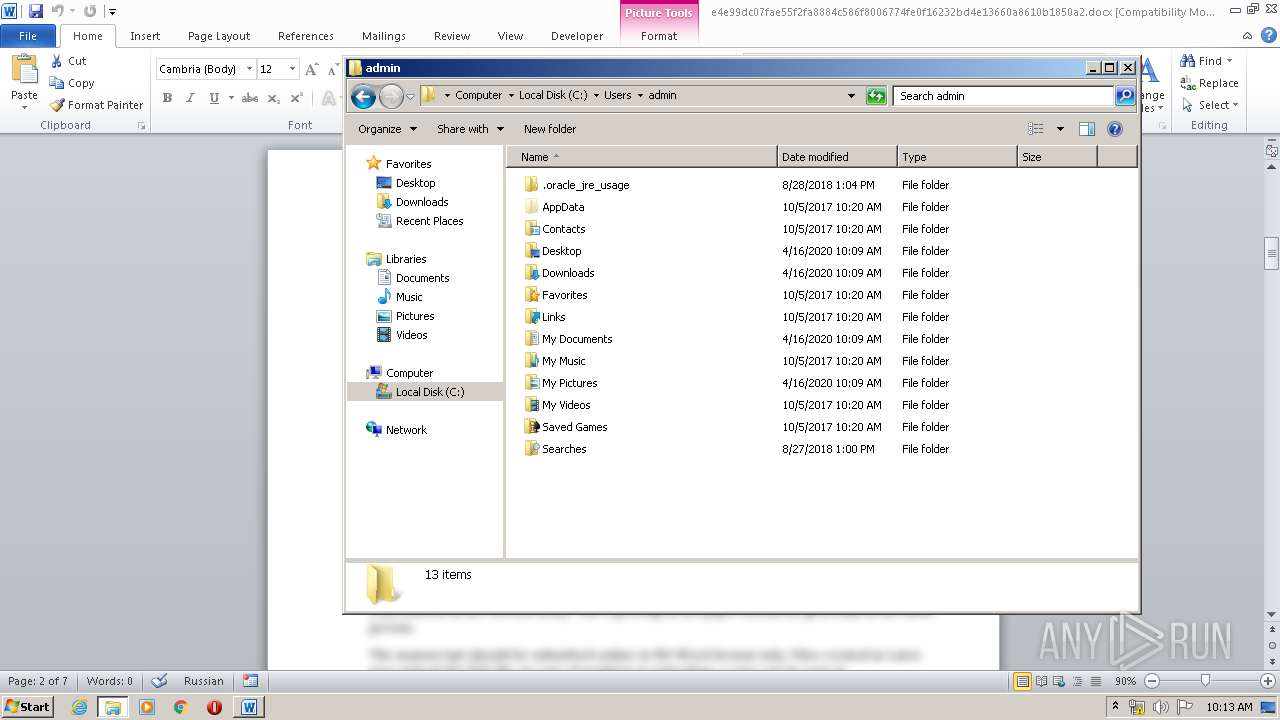Screen dimensions: 1280x720
Task: Click the Copy button in the Clipboard group
Action: 72,83
